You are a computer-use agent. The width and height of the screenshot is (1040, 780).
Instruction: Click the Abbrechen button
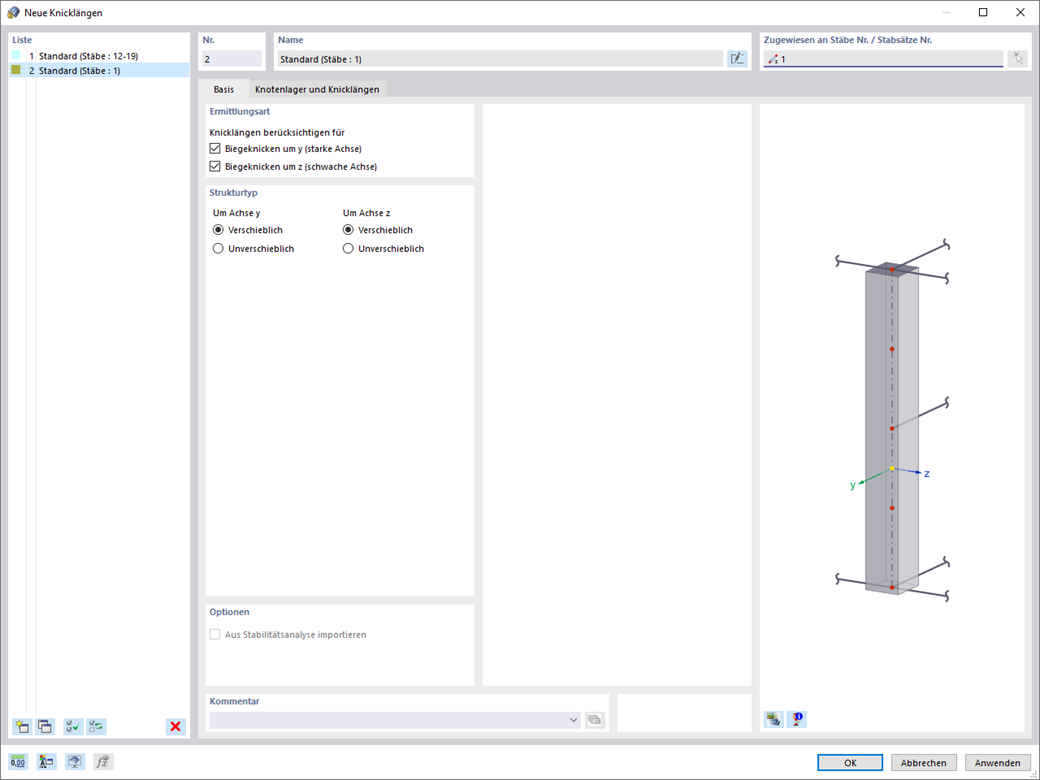coord(924,763)
